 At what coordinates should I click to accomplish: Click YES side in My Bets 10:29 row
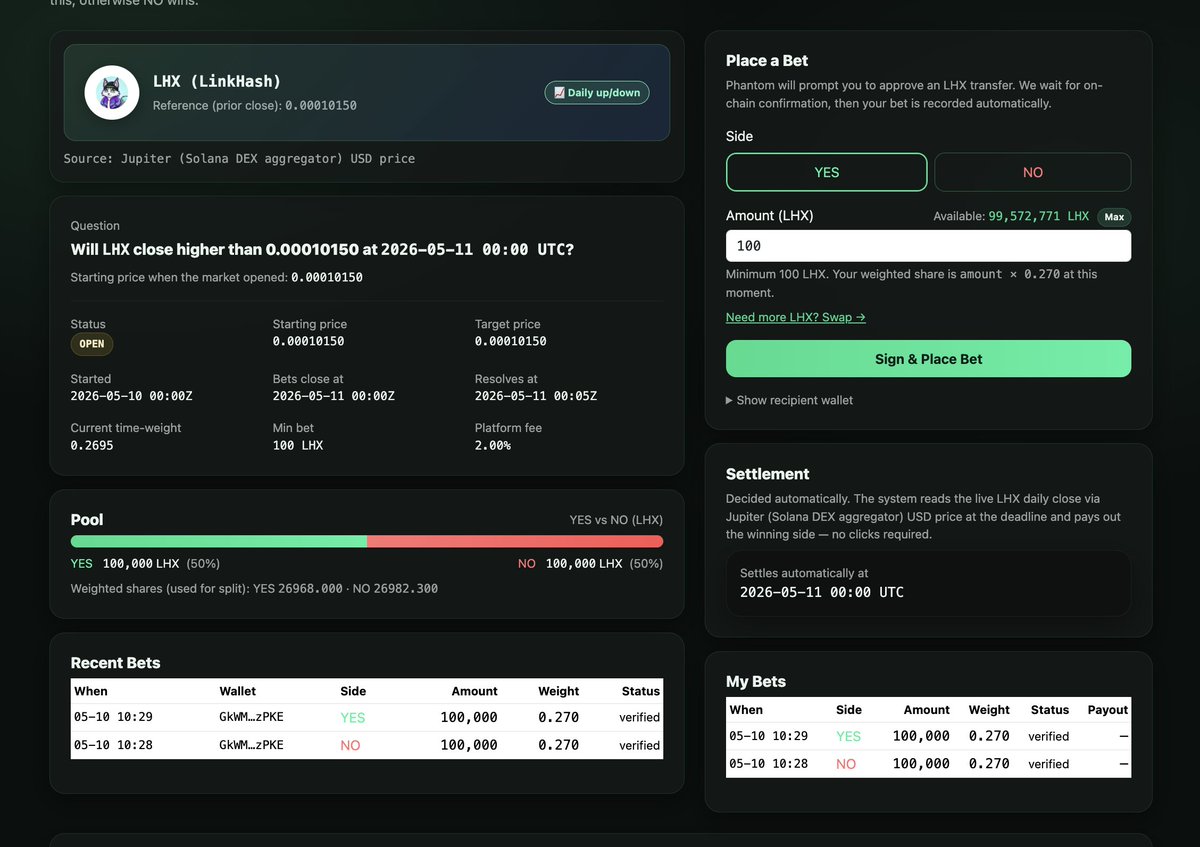pyautogui.click(x=848, y=736)
